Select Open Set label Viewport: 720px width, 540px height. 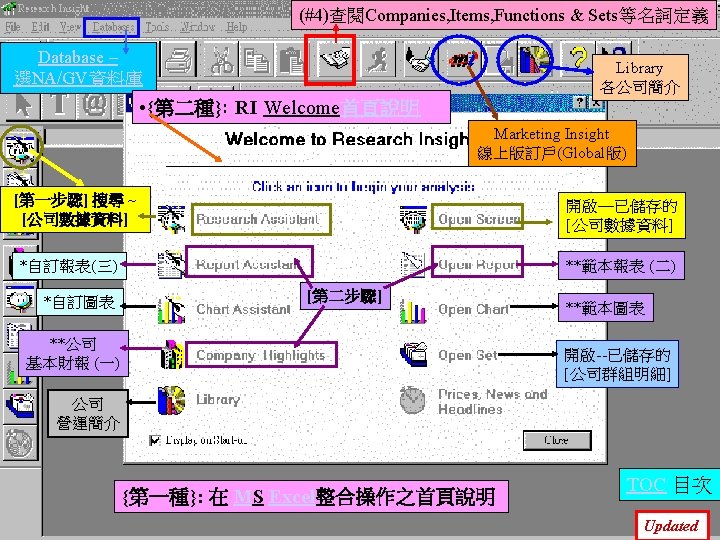468,355
